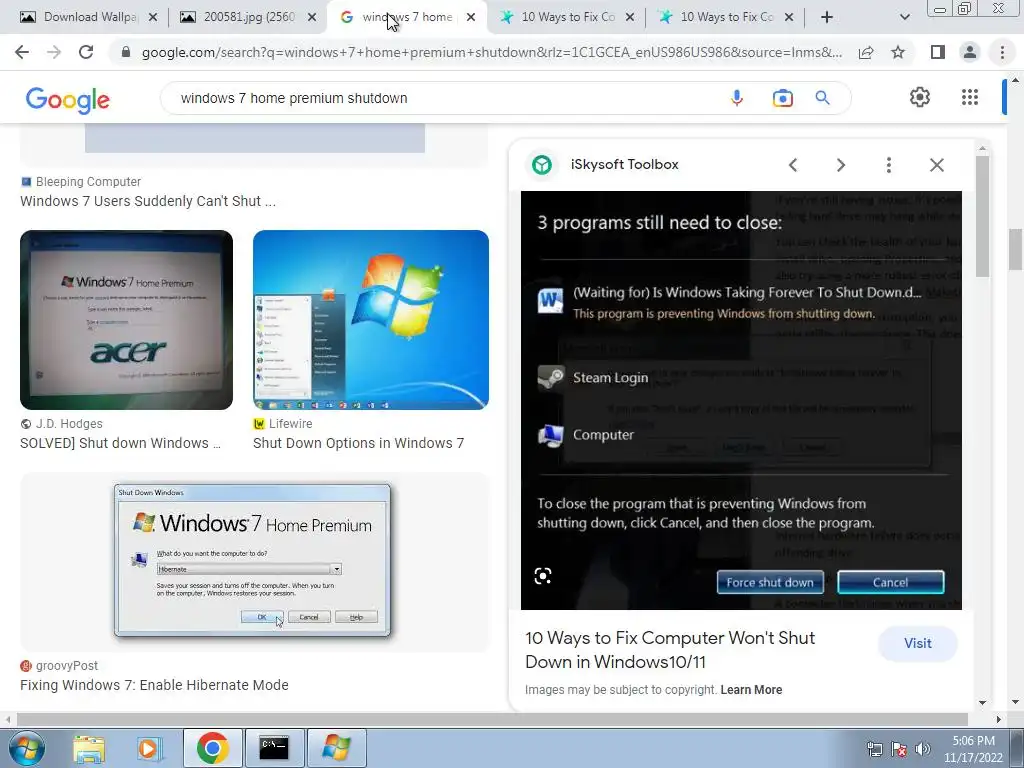Click the large preview image in panel
The width and height of the screenshot is (1024, 768).
tap(741, 400)
